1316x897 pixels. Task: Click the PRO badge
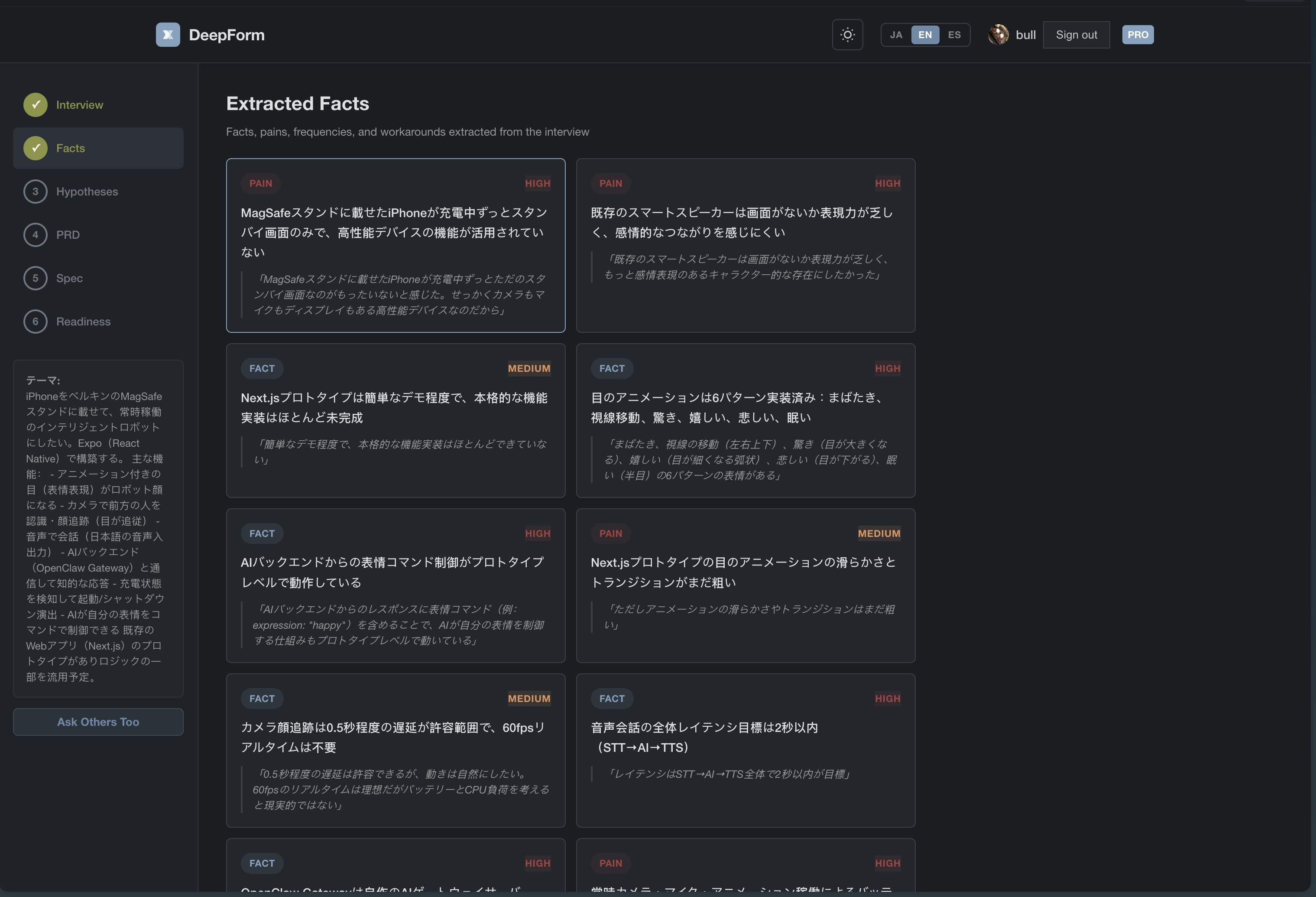point(1138,35)
